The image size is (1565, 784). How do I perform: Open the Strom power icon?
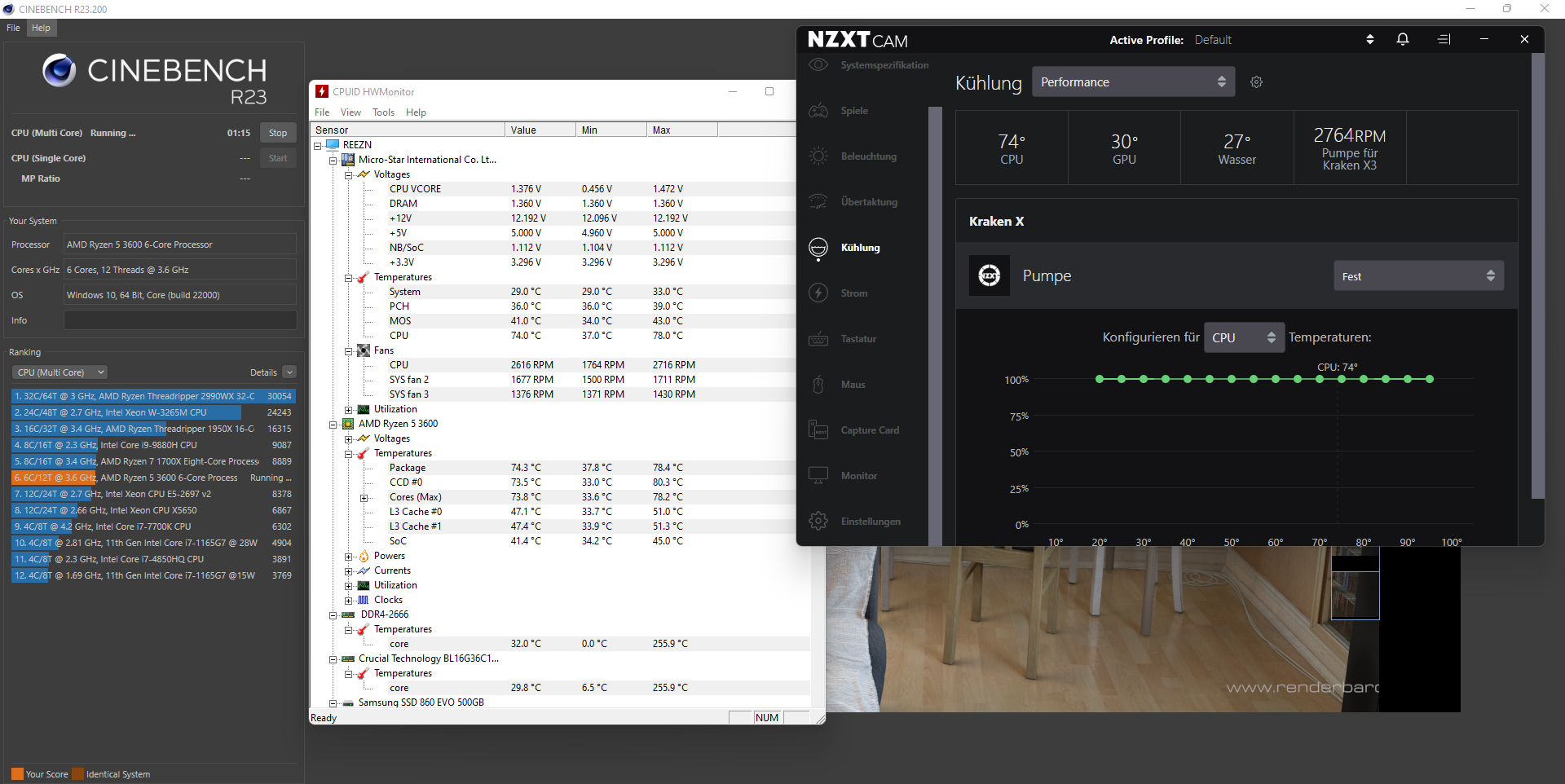(818, 293)
